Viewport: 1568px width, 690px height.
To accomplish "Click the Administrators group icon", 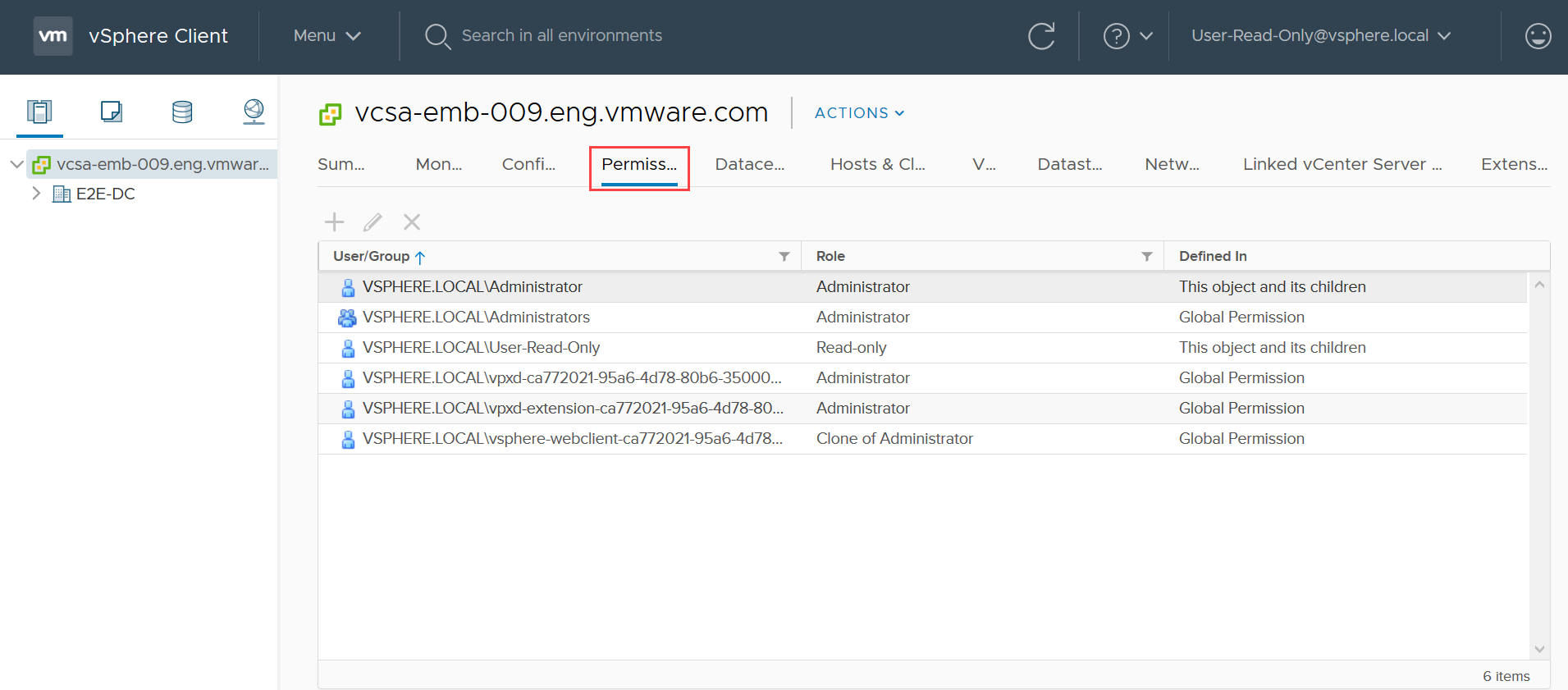I will [347, 318].
